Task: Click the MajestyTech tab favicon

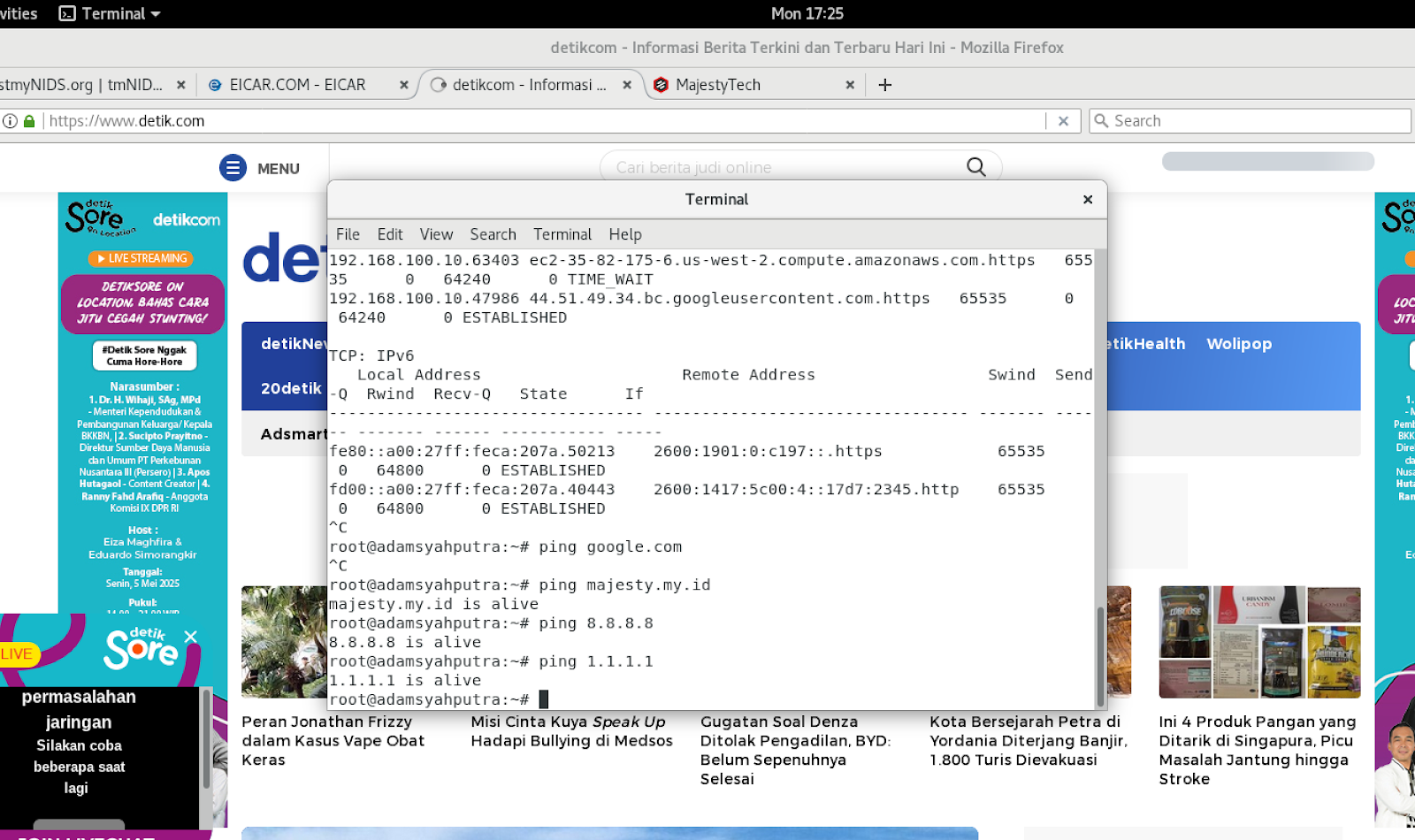Action: pyautogui.click(x=661, y=85)
